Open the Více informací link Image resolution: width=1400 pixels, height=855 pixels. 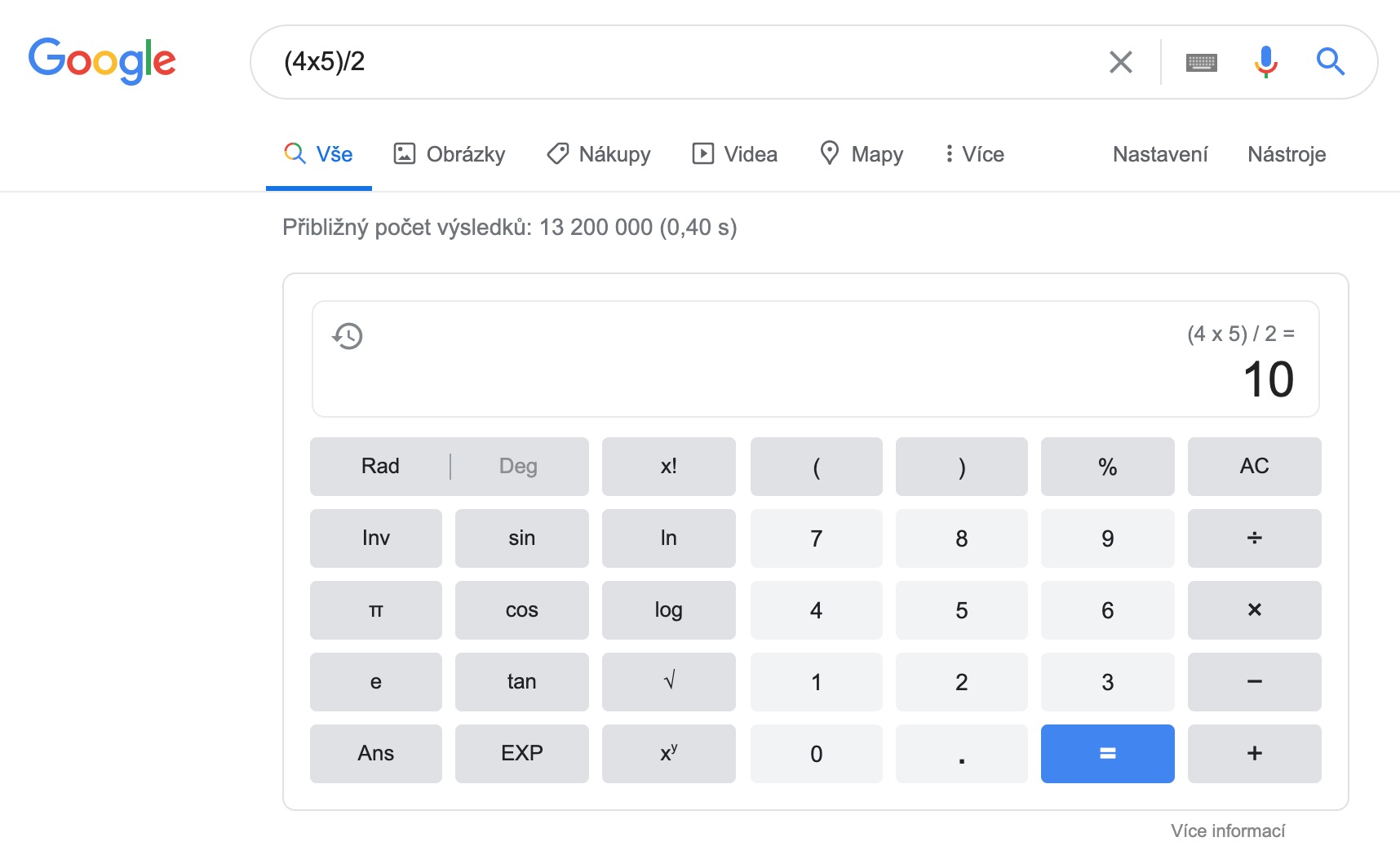coord(1227,831)
